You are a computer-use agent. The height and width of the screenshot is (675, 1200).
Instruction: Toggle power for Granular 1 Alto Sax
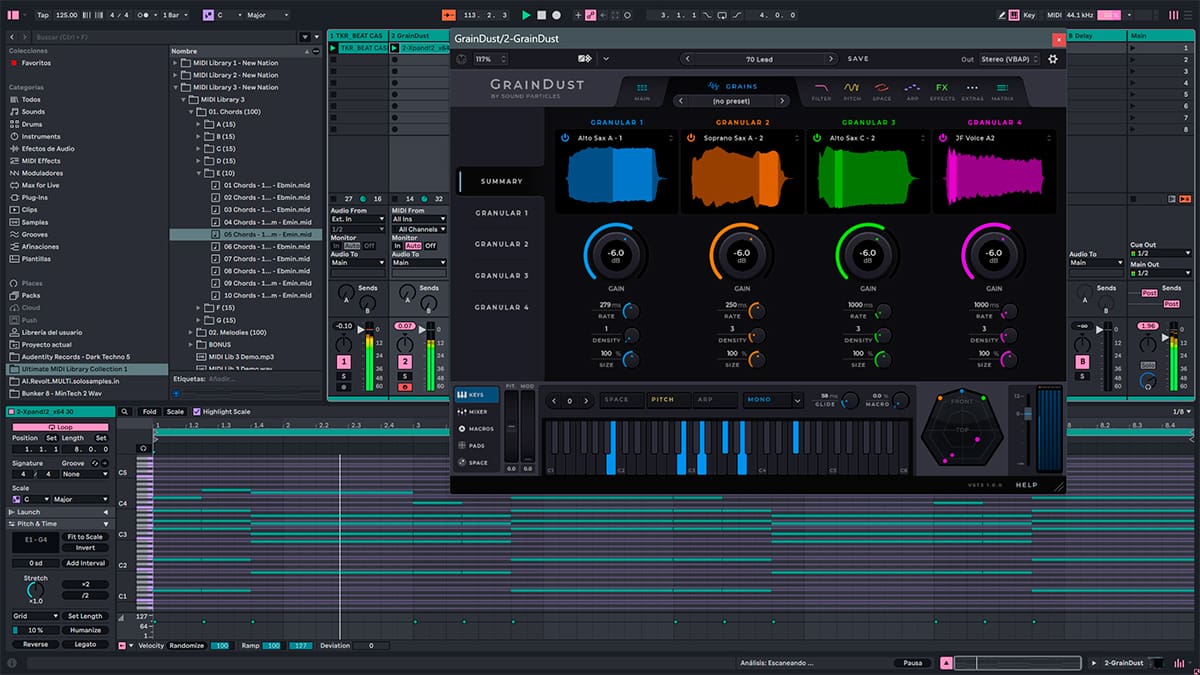click(x=565, y=138)
